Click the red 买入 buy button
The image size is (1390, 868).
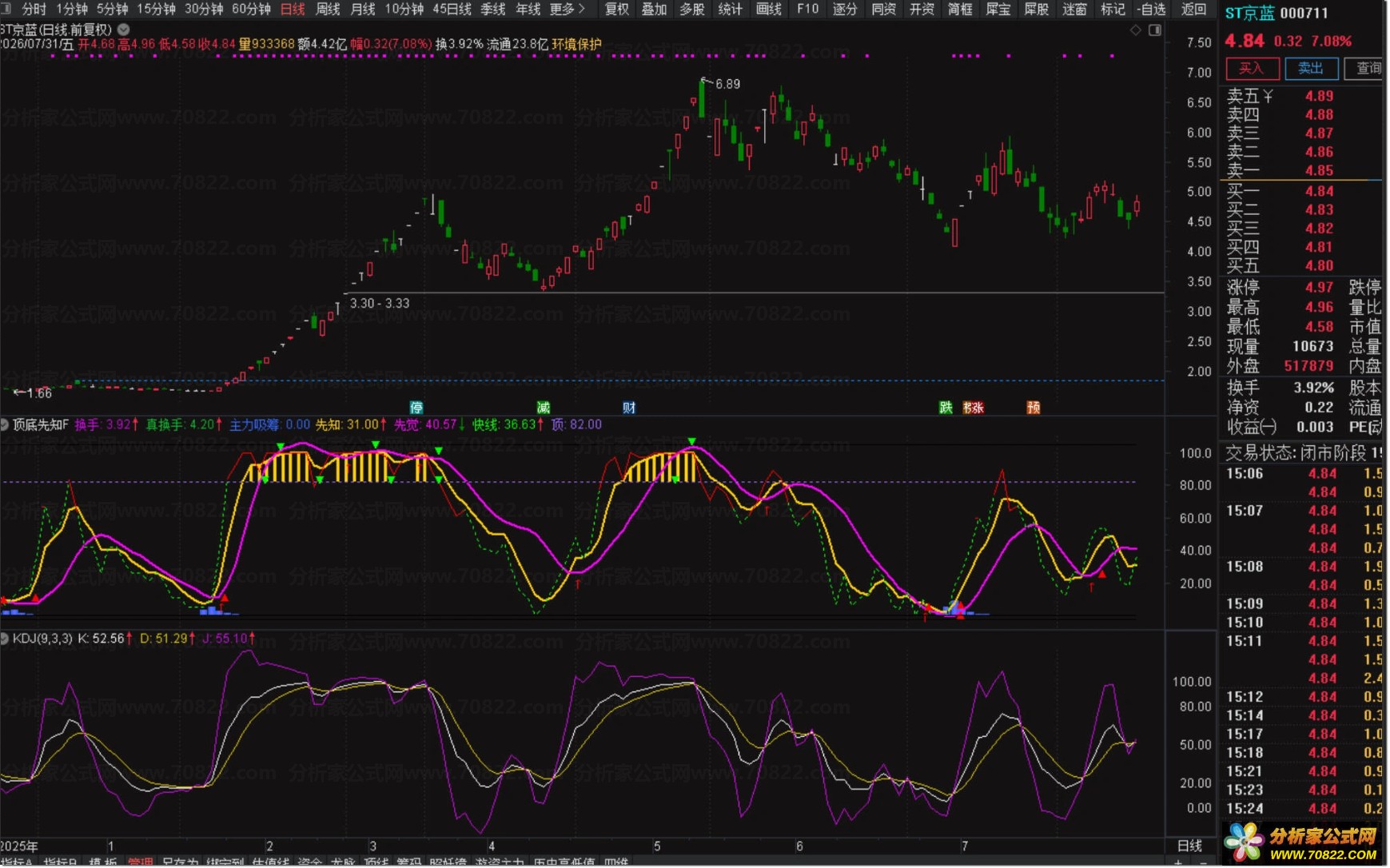[1252, 68]
